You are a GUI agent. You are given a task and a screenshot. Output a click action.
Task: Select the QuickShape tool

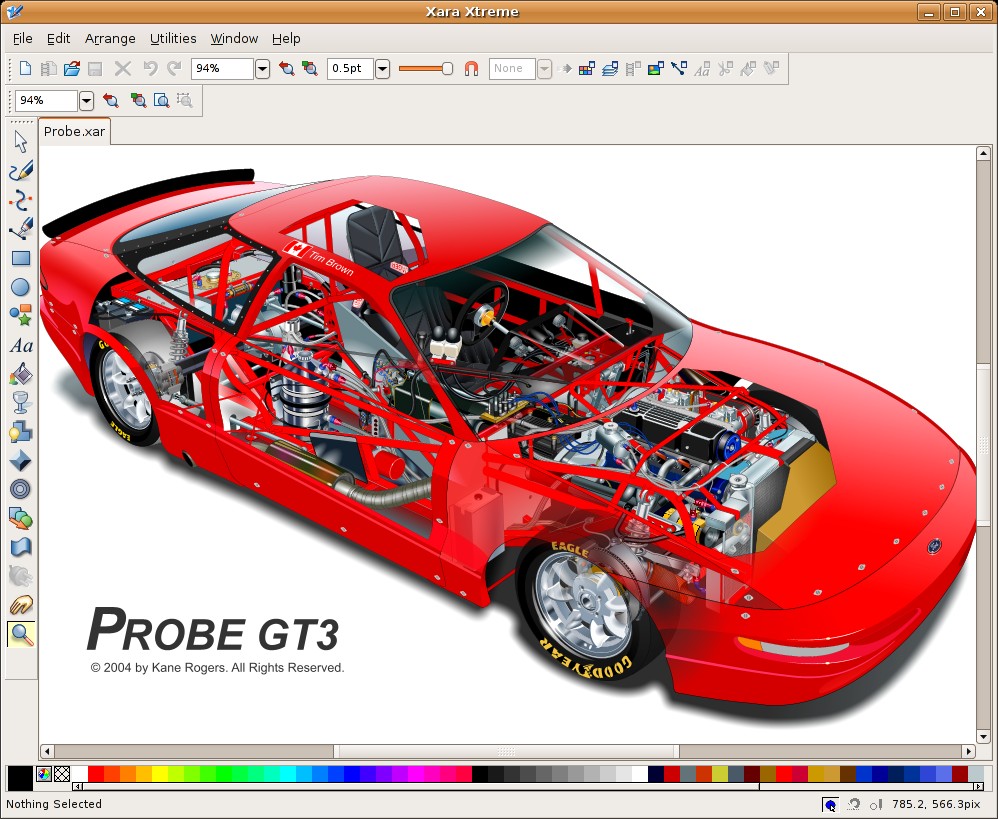click(20, 316)
